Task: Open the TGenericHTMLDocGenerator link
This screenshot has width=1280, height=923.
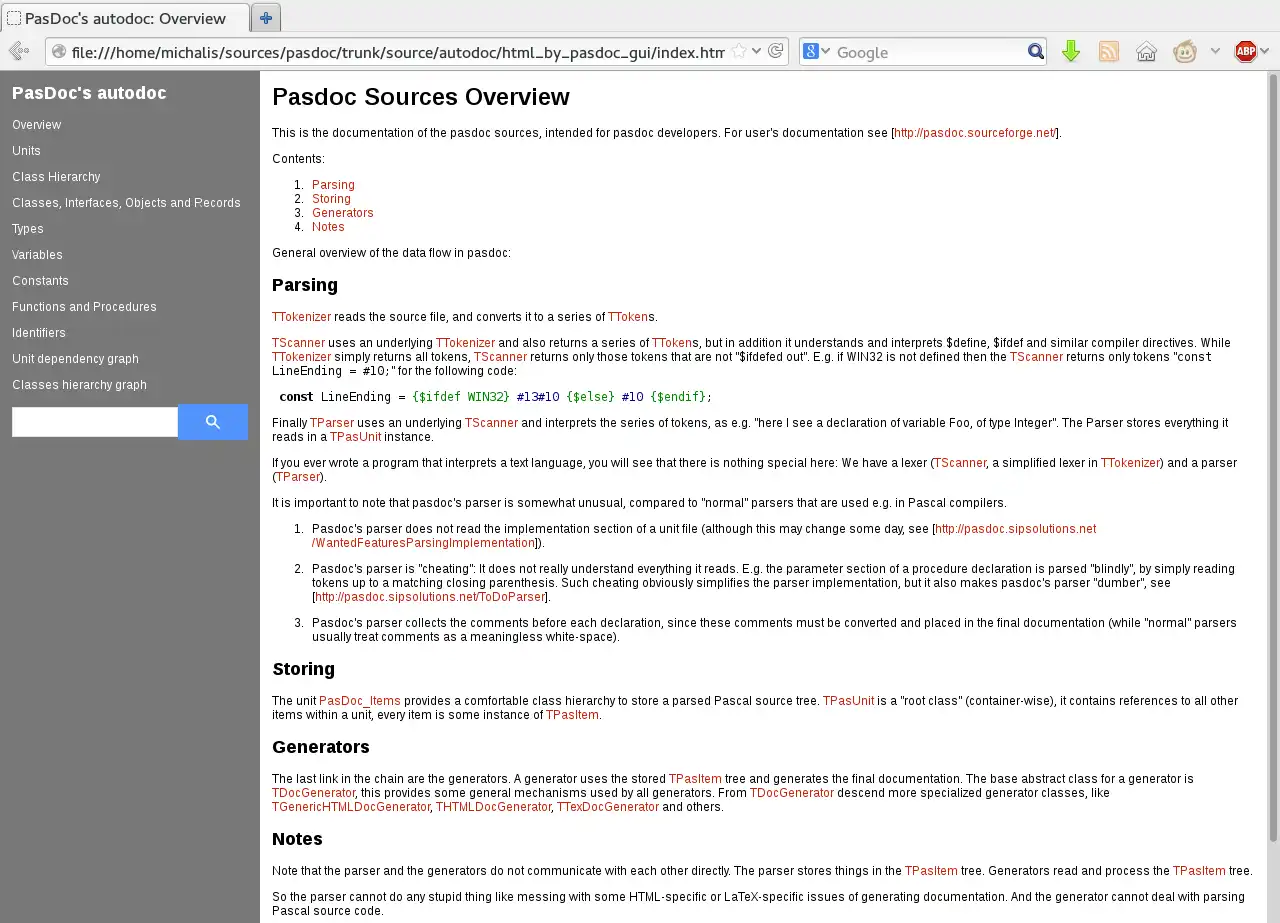Action: click(x=351, y=807)
